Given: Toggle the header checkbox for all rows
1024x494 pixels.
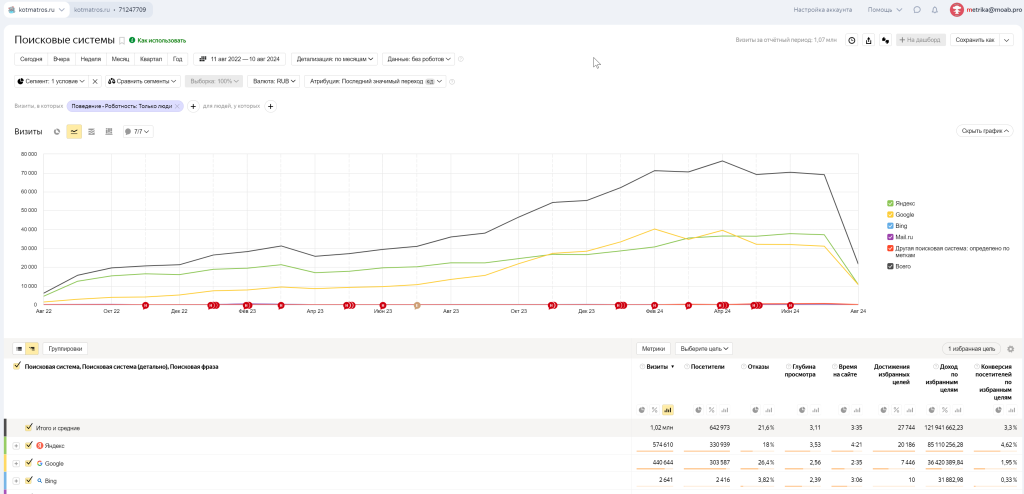Looking at the screenshot, I should coord(18,367).
